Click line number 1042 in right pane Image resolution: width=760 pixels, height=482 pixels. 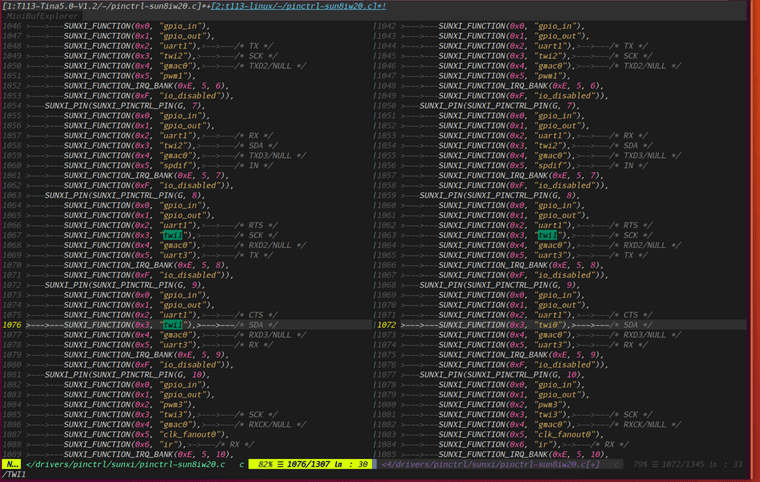coord(387,26)
